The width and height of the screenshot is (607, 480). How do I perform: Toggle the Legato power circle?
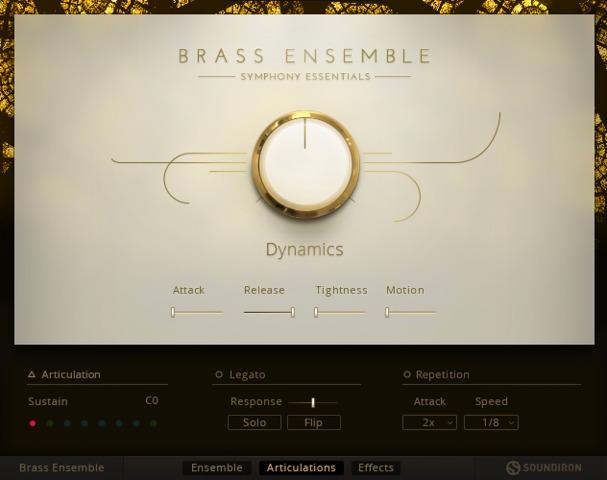[x=219, y=374]
